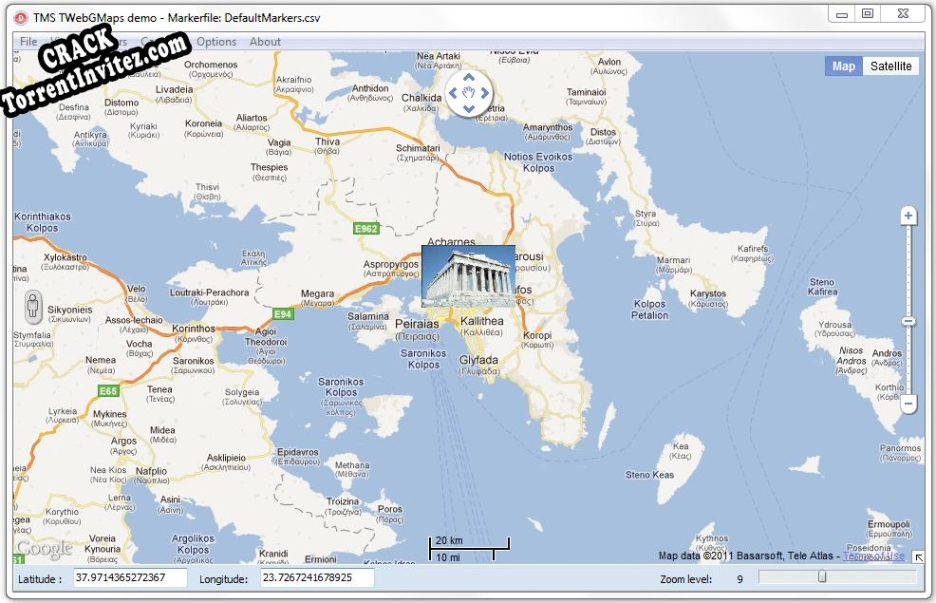The image size is (936, 603).
Task: Open the File menu
Action: [x=28, y=42]
